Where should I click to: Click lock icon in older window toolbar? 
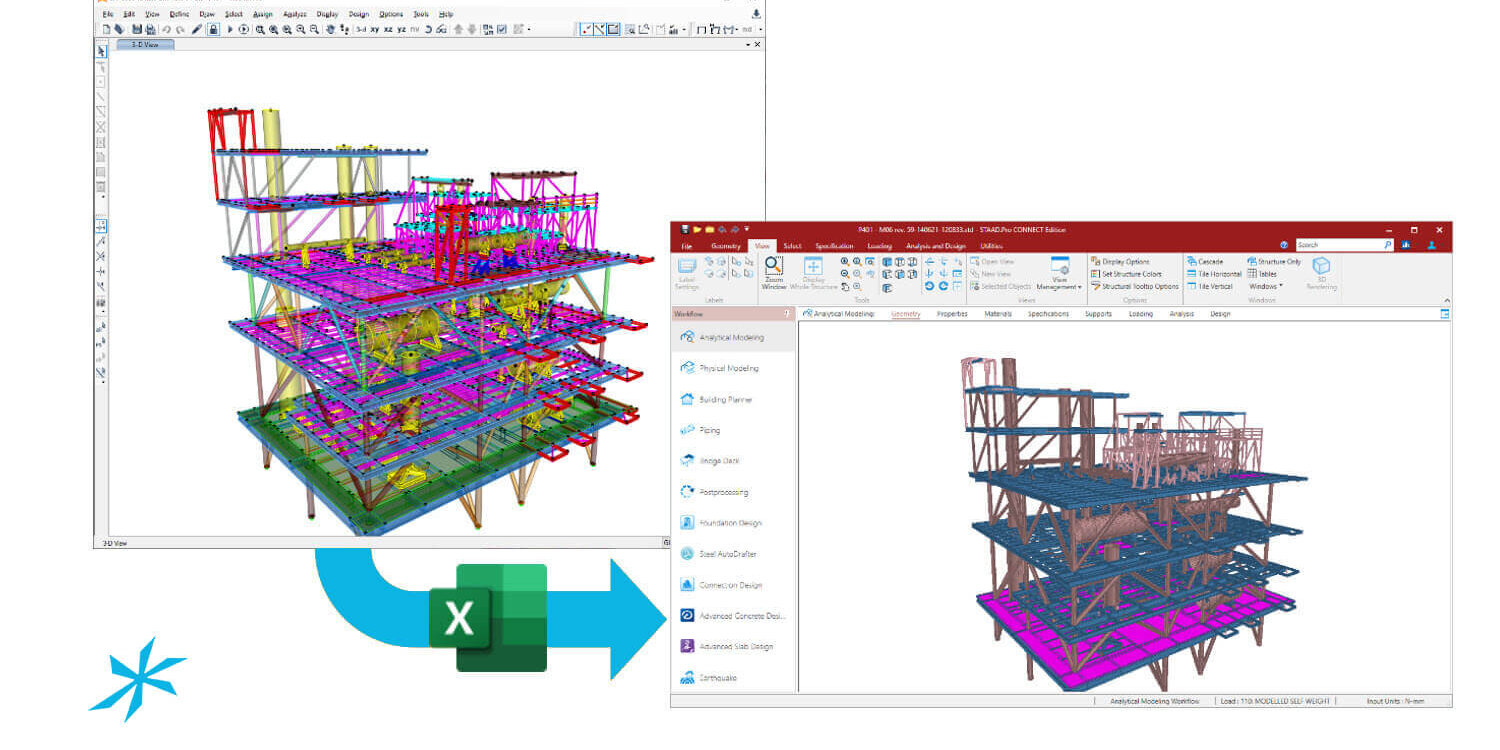[x=213, y=29]
